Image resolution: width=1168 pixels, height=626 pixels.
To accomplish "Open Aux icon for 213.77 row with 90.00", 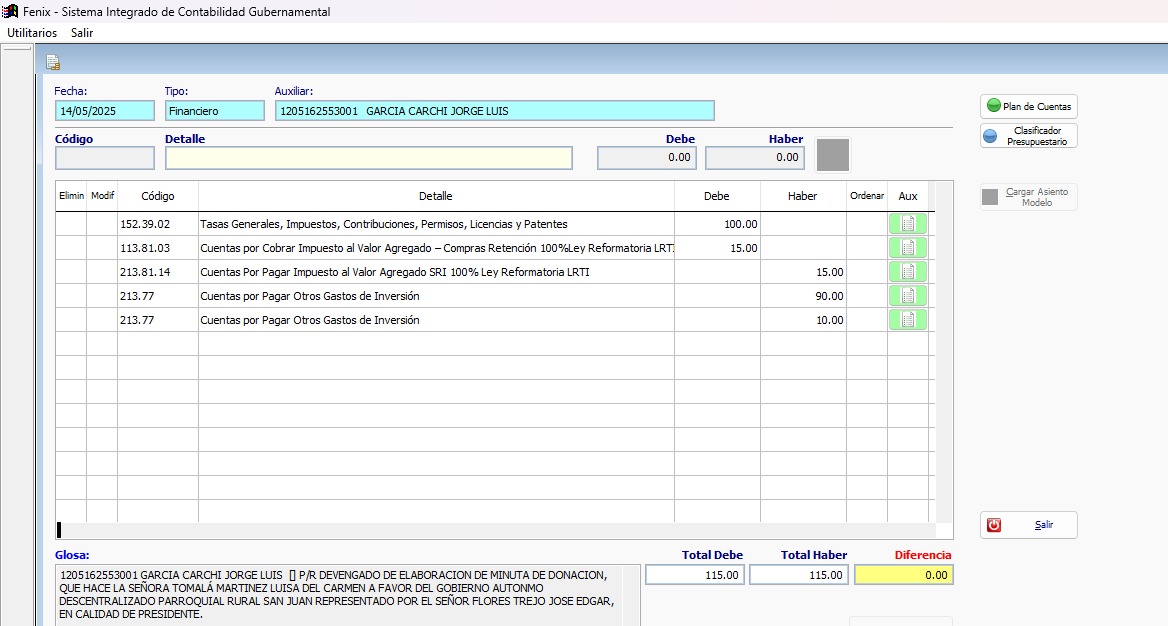I will click(x=907, y=296).
